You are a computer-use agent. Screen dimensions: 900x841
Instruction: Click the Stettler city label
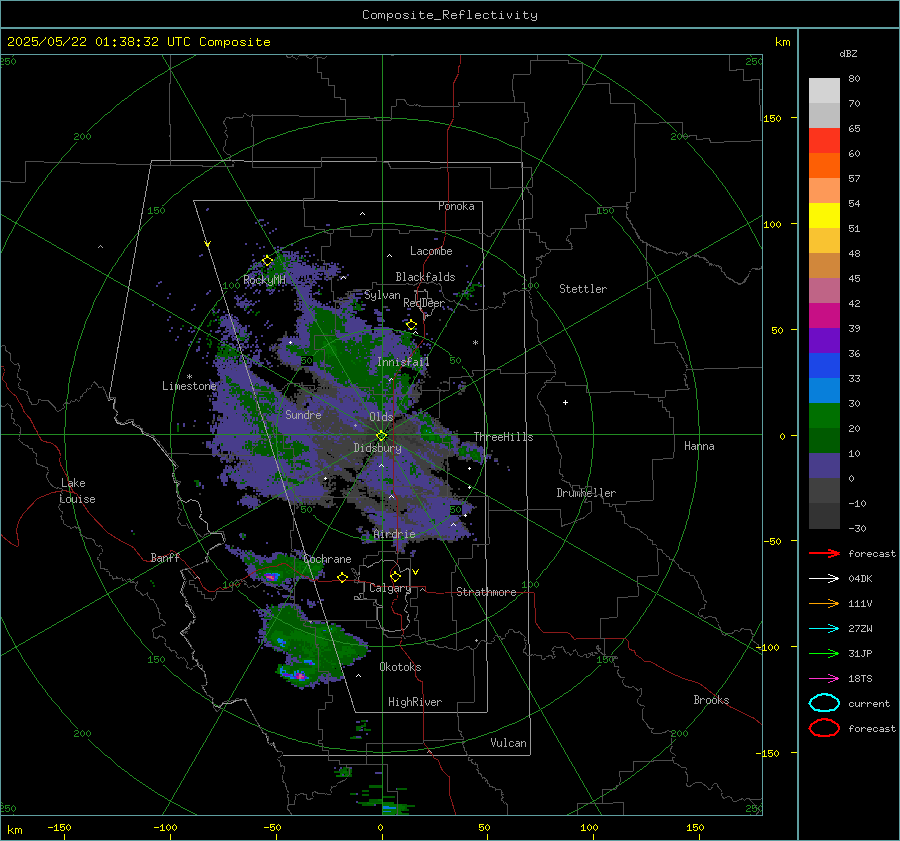pos(583,289)
